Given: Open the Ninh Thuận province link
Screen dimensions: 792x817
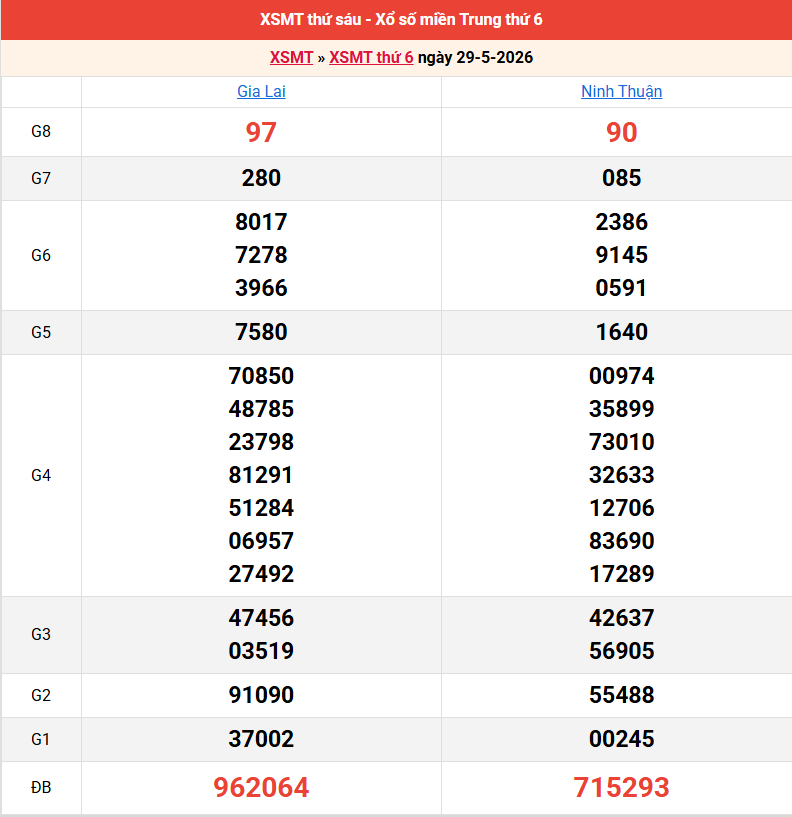Looking at the screenshot, I should pos(622,91).
